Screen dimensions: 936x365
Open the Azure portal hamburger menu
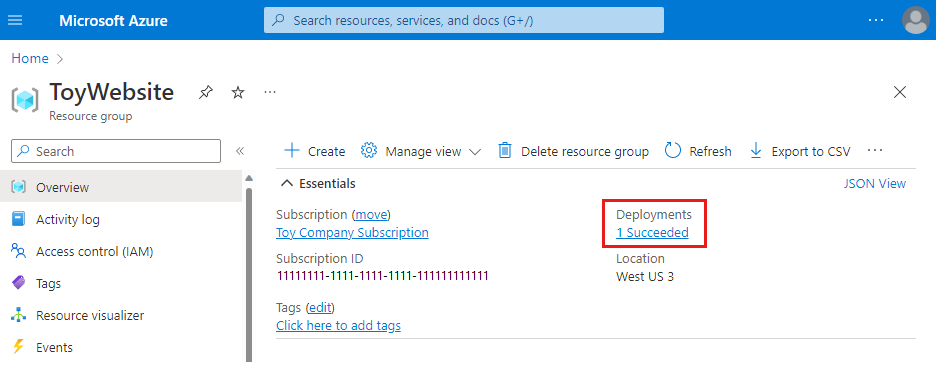tap(15, 20)
